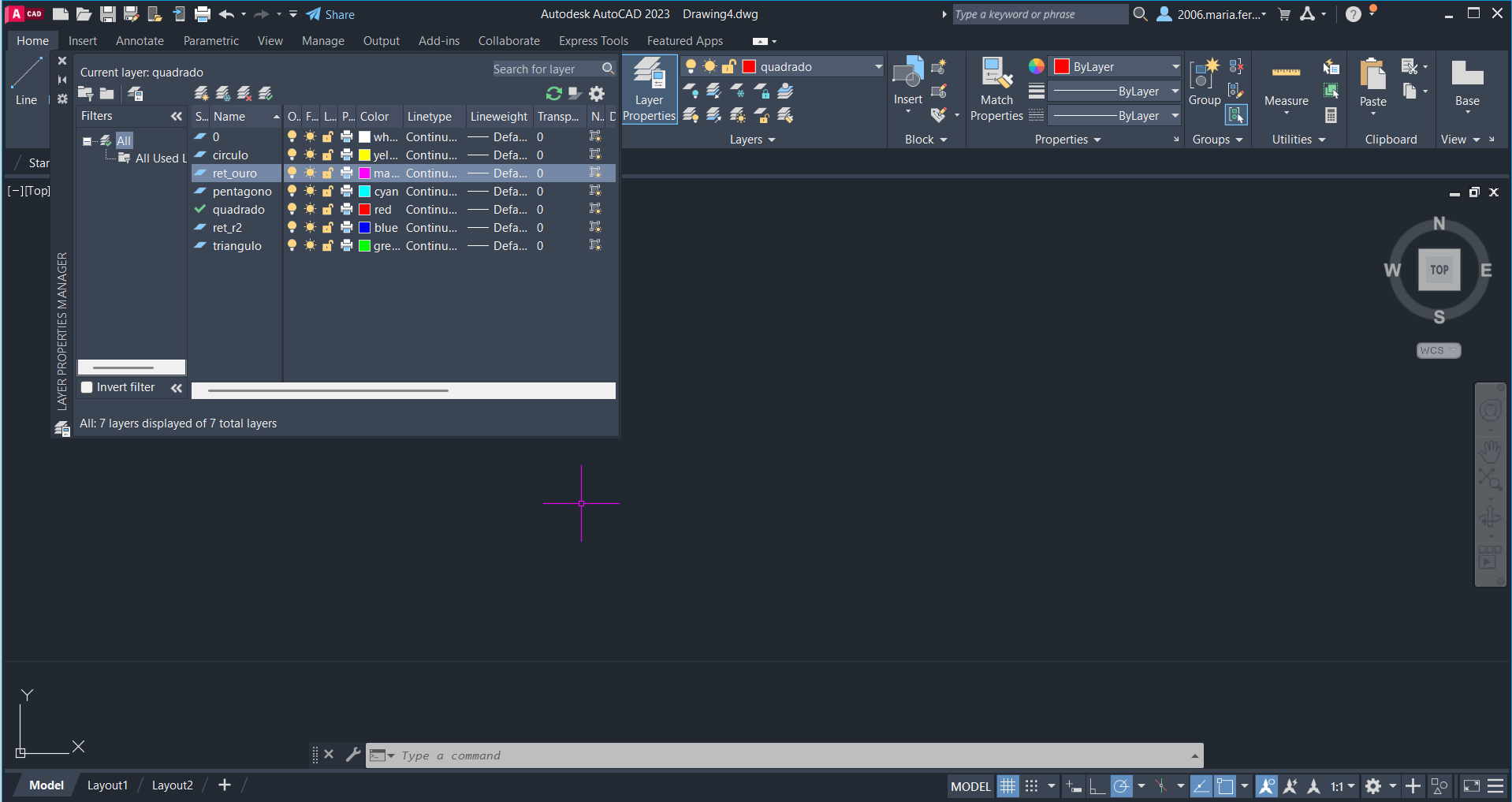Activate the Match Properties tool
The height and width of the screenshot is (802, 1512).
(x=996, y=89)
